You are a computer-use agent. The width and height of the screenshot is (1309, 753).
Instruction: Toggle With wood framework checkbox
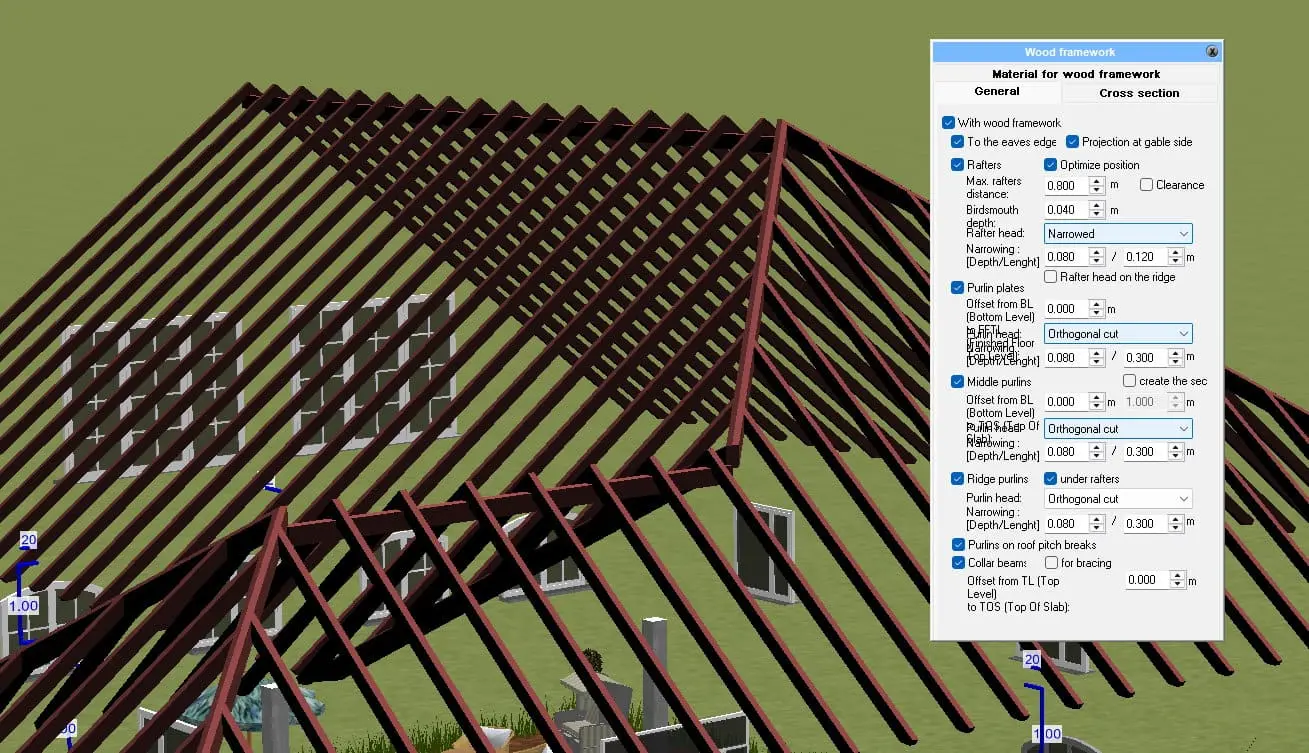(x=948, y=123)
